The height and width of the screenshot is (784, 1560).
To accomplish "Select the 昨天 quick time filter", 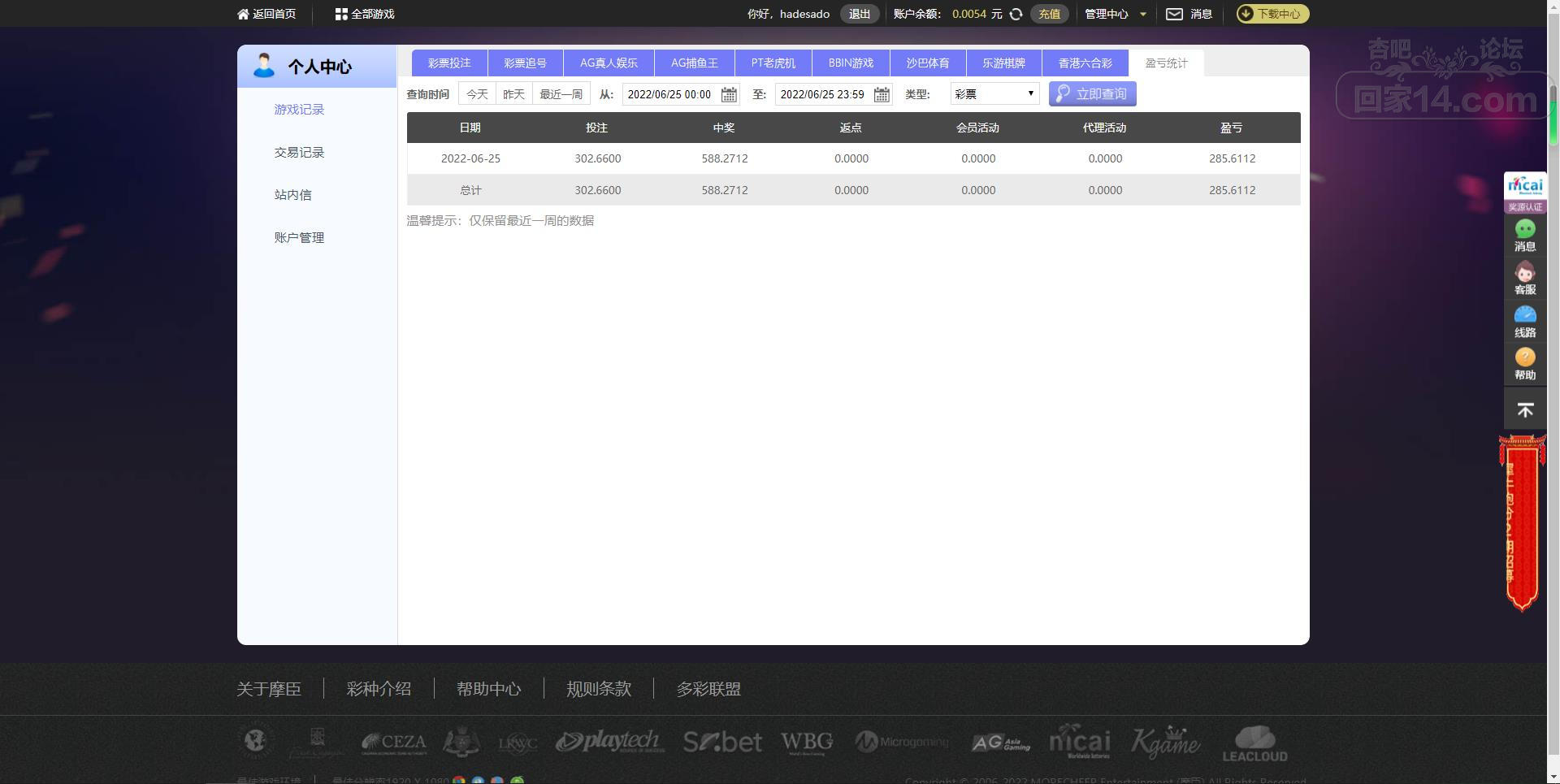I will coord(513,94).
